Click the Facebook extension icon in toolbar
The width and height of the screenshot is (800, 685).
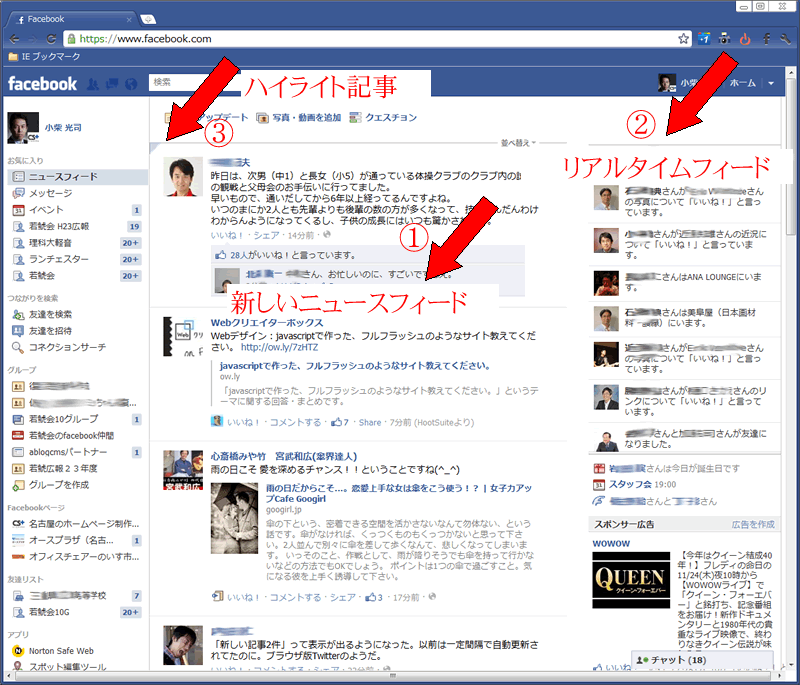(x=766, y=39)
